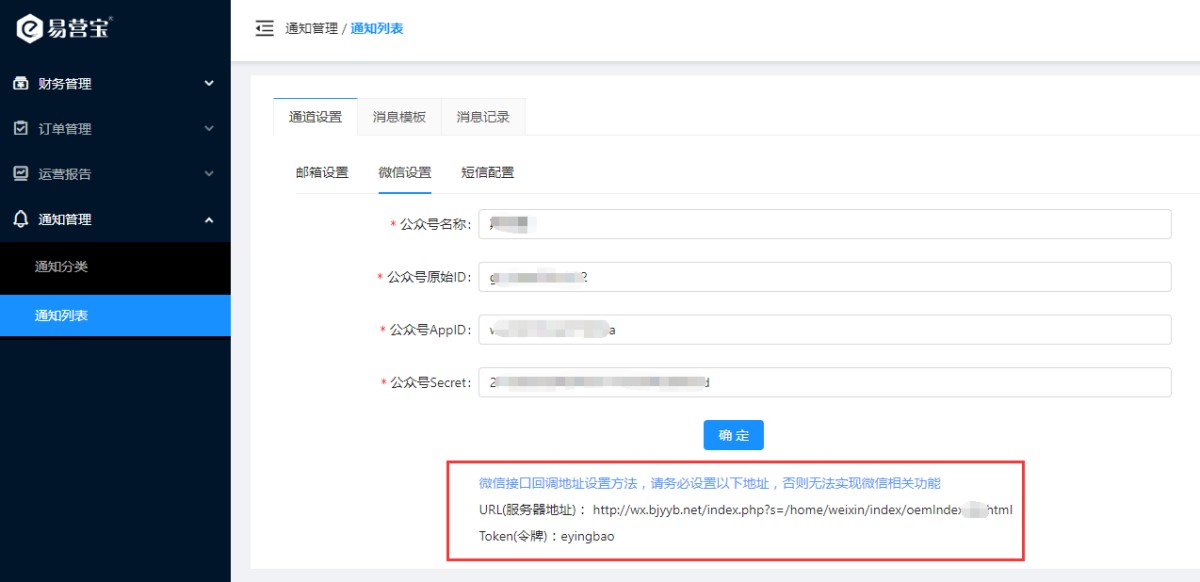Switch to the 消息模板 tab
The width and height of the screenshot is (1200, 582).
399,117
